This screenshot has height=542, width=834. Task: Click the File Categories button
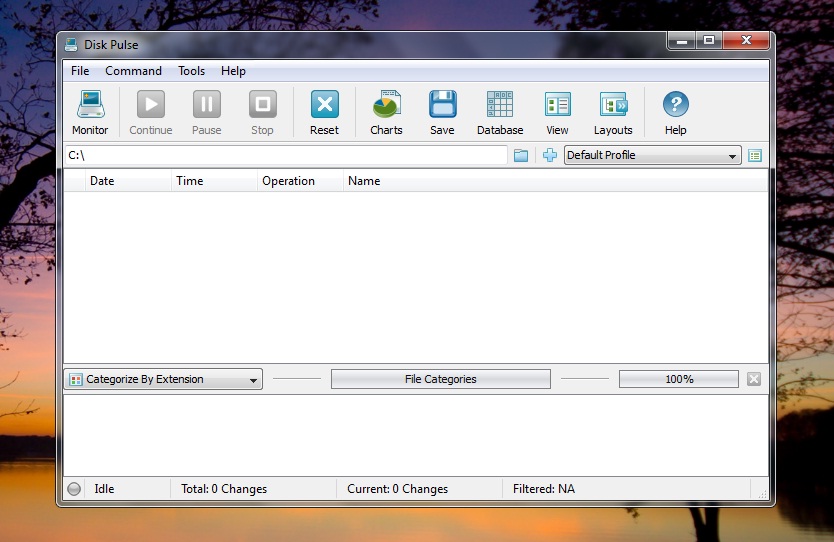[x=440, y=379]
